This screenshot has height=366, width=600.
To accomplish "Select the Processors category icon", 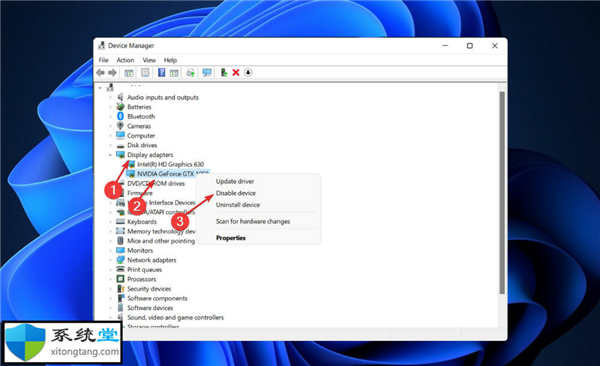I will [x=120, y=279].
